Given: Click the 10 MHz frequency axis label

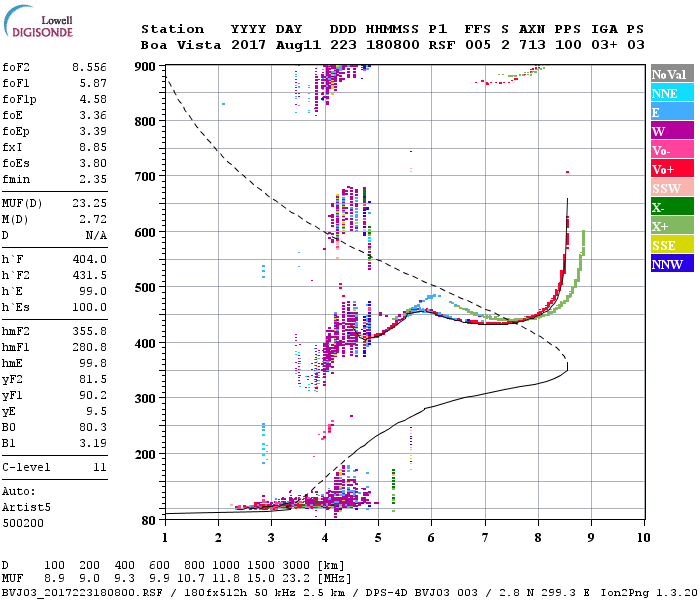Looking at the screenshot, I should [x=643, y=538].
